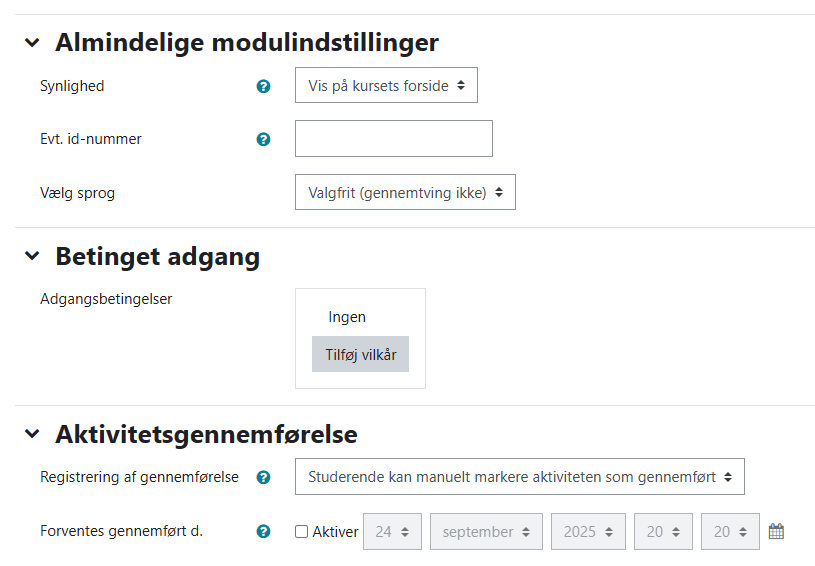Click the Tilføj vilkår button

point(360,354)
